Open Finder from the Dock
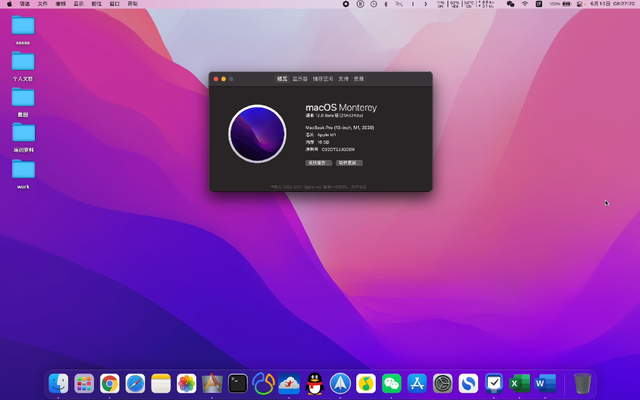The image size is (640, 400). tap(58, 383)
